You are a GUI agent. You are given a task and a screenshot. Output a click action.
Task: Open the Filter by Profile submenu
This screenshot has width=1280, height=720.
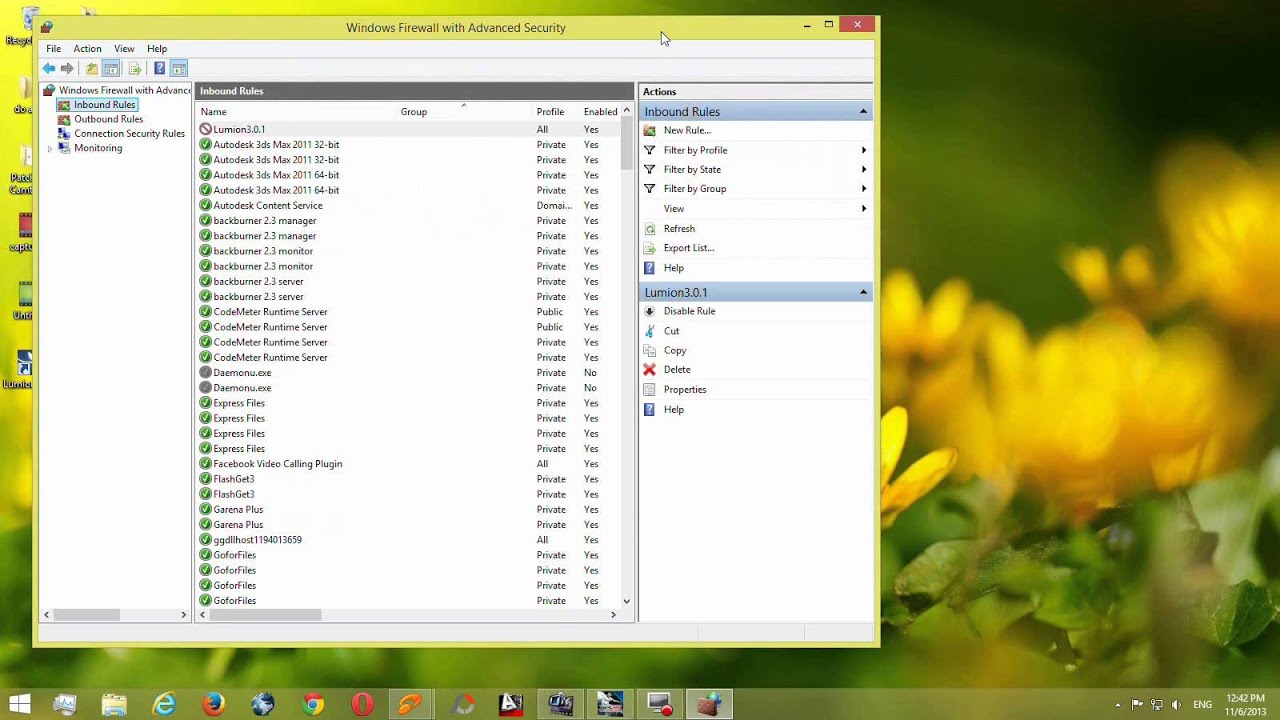pyautogui.click(x=864, y=150)
